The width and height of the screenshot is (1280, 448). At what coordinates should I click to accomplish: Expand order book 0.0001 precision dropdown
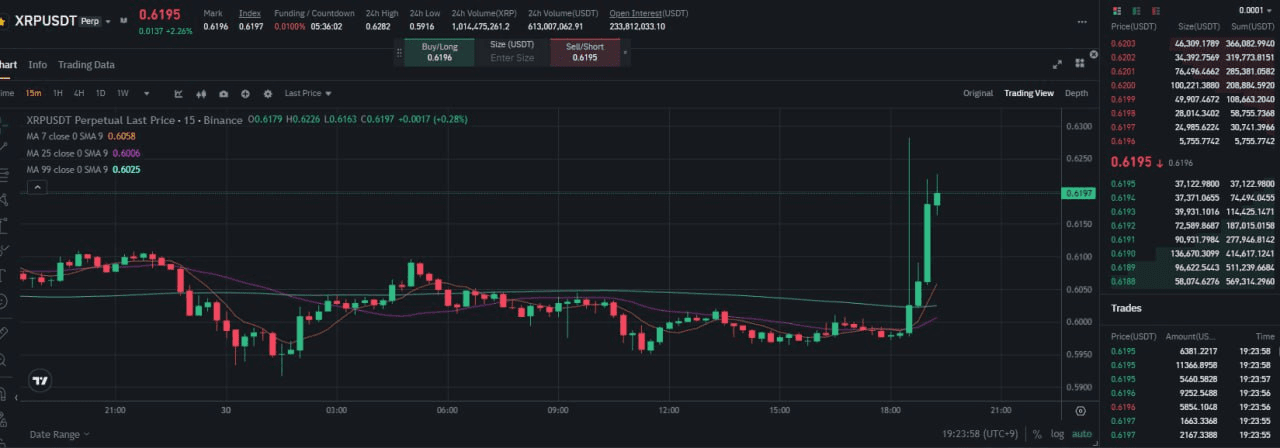(1256, 10)
